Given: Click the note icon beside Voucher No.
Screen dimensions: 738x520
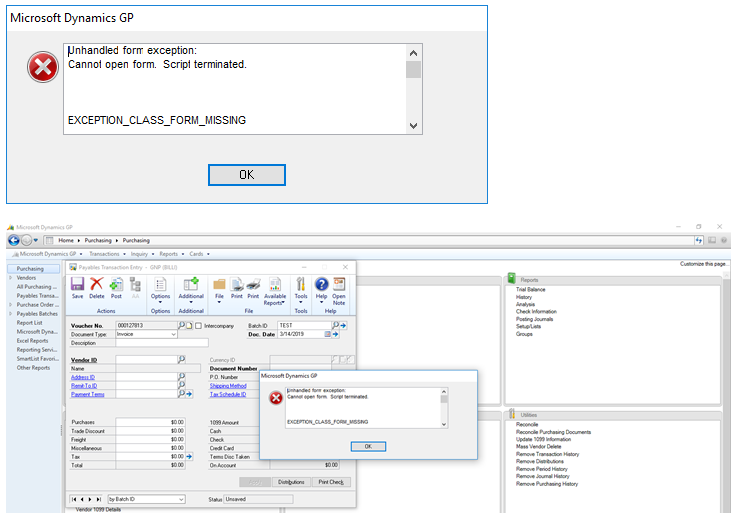Looking at the screenshot, I should tap(189, 326).
